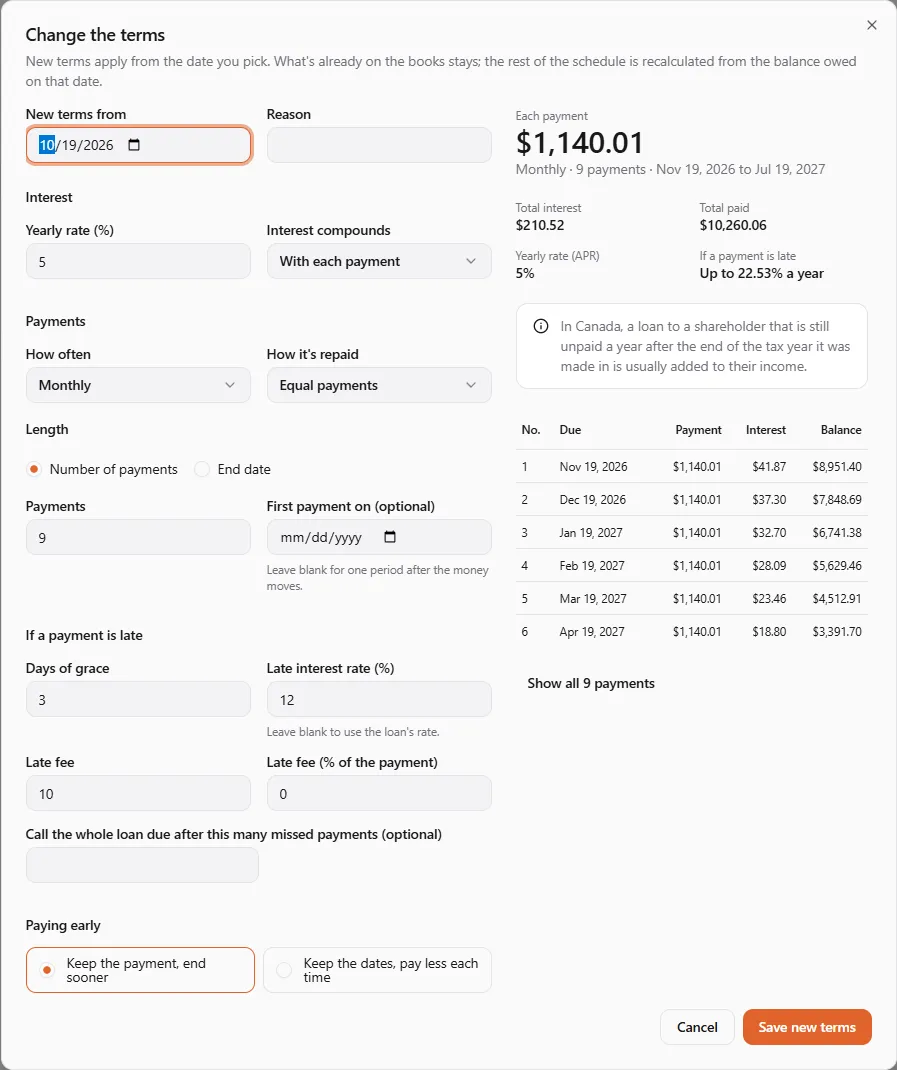Viewport: 897px width, 1070px height.
Task: Click the missed payments call-due field
Action: (142, 865)
